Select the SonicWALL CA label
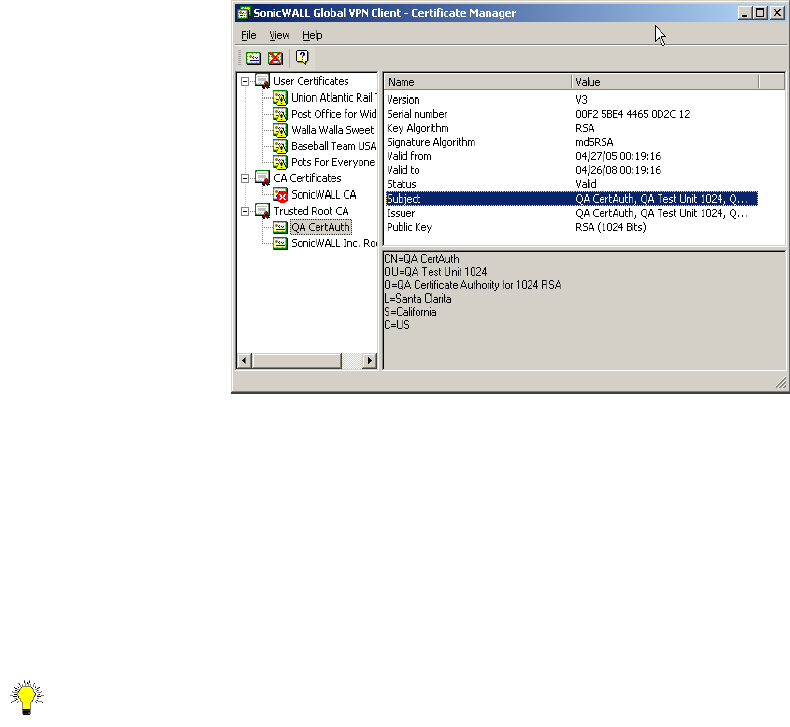The height and width of the screenshot is (727, 790). (323, 194)
